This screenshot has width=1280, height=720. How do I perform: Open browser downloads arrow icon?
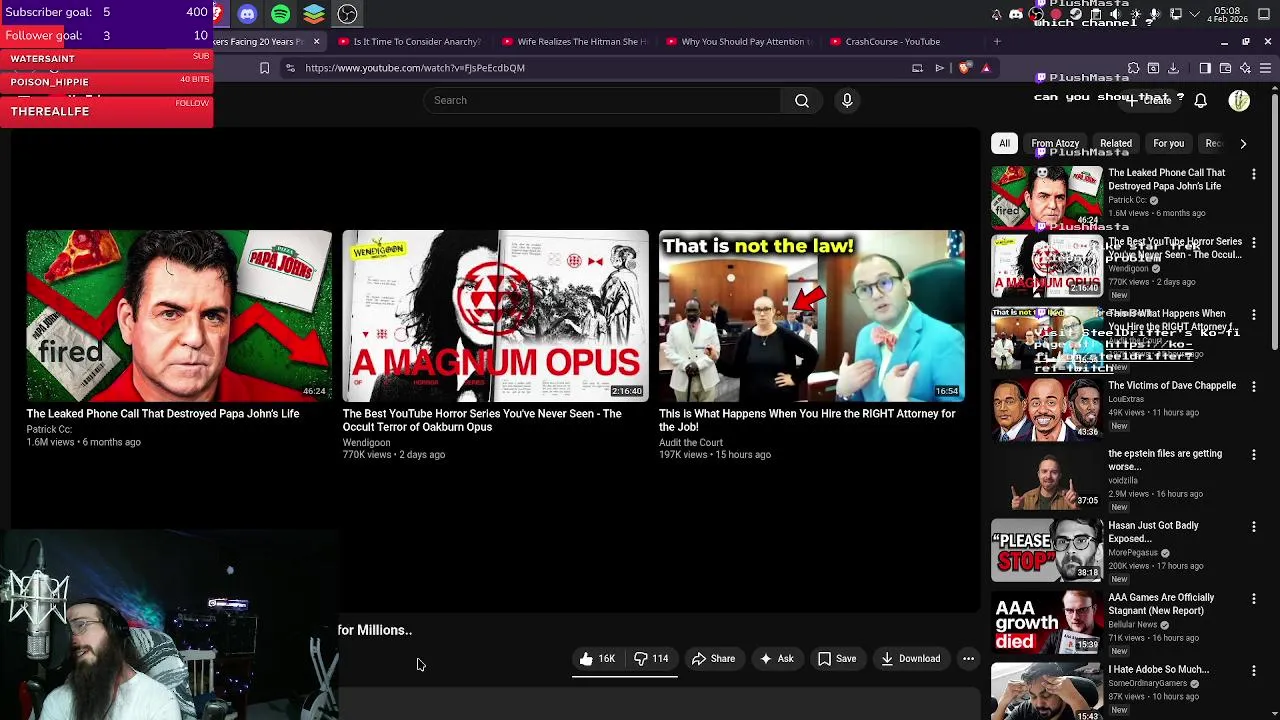coord(1173,68)
